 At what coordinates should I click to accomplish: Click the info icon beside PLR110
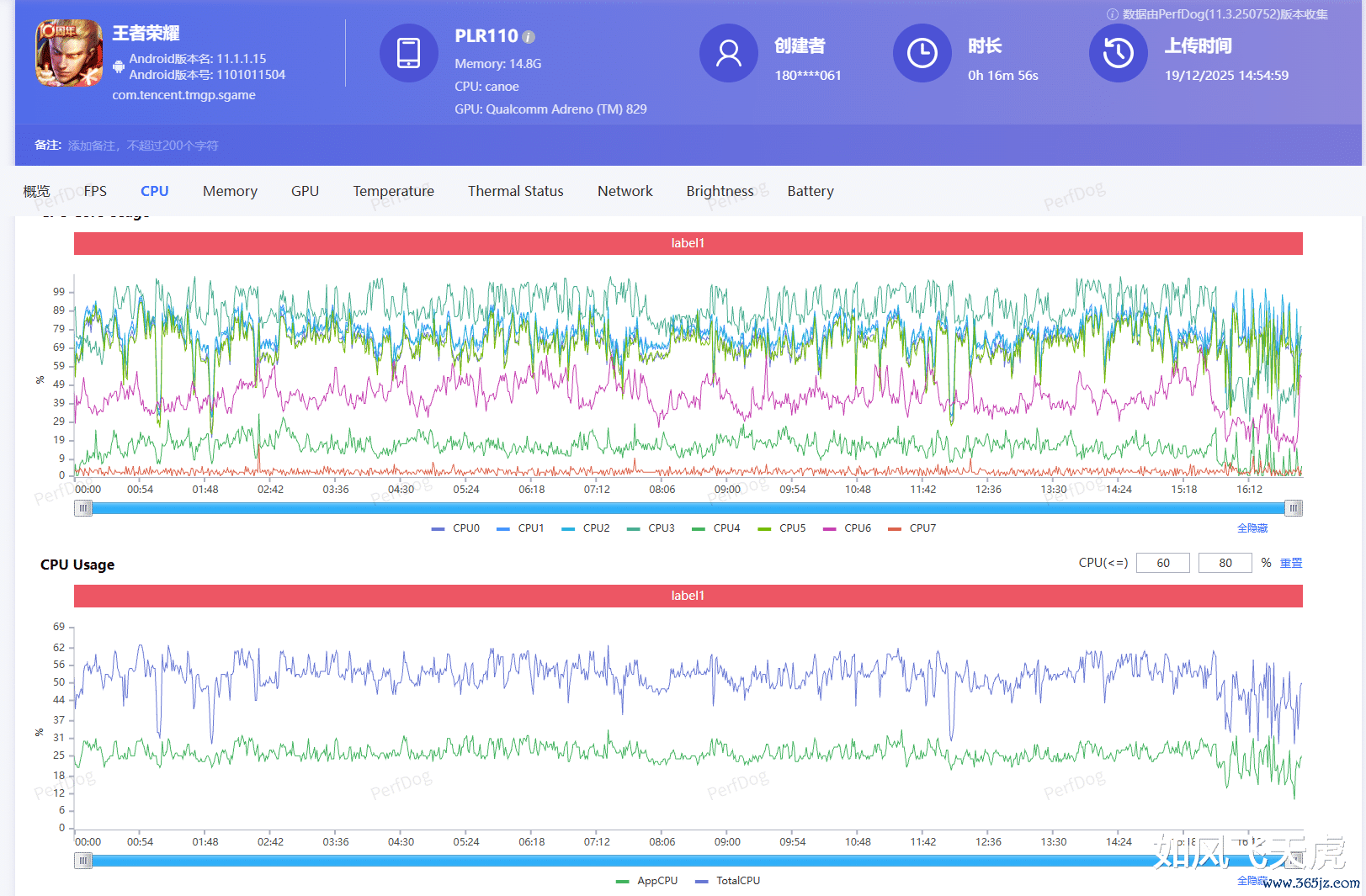coord(529,37)
